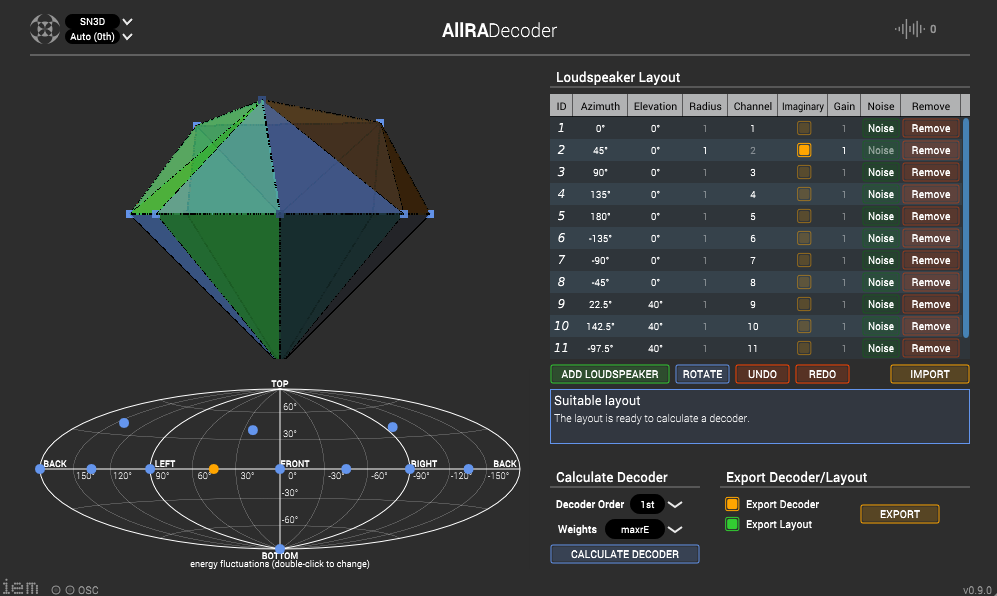The height and width of the screenshot is (596, 997).
Task: Click azimuth cell 180° of loudspeaker 5
Action: pos(600,216)
